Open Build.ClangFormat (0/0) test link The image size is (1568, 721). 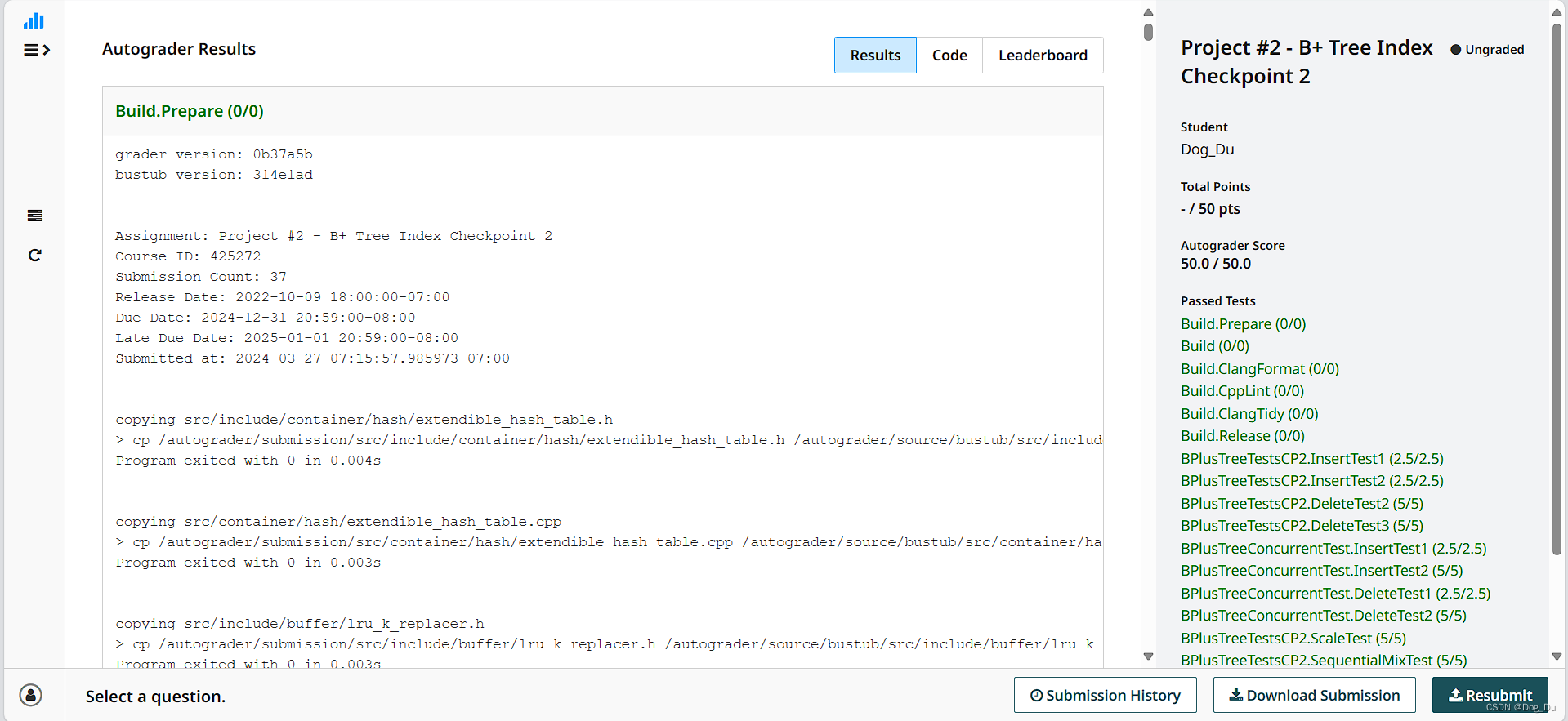(1260, 369)
